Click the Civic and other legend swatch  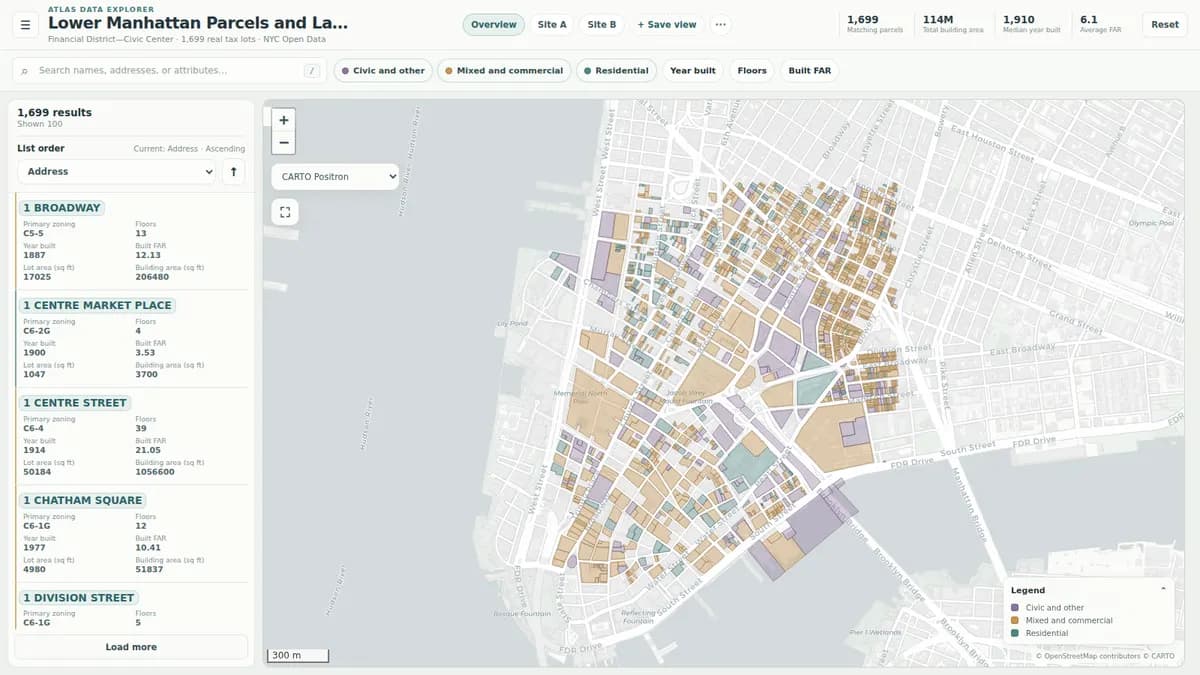pyautogui.click(x=1015, y=608)
